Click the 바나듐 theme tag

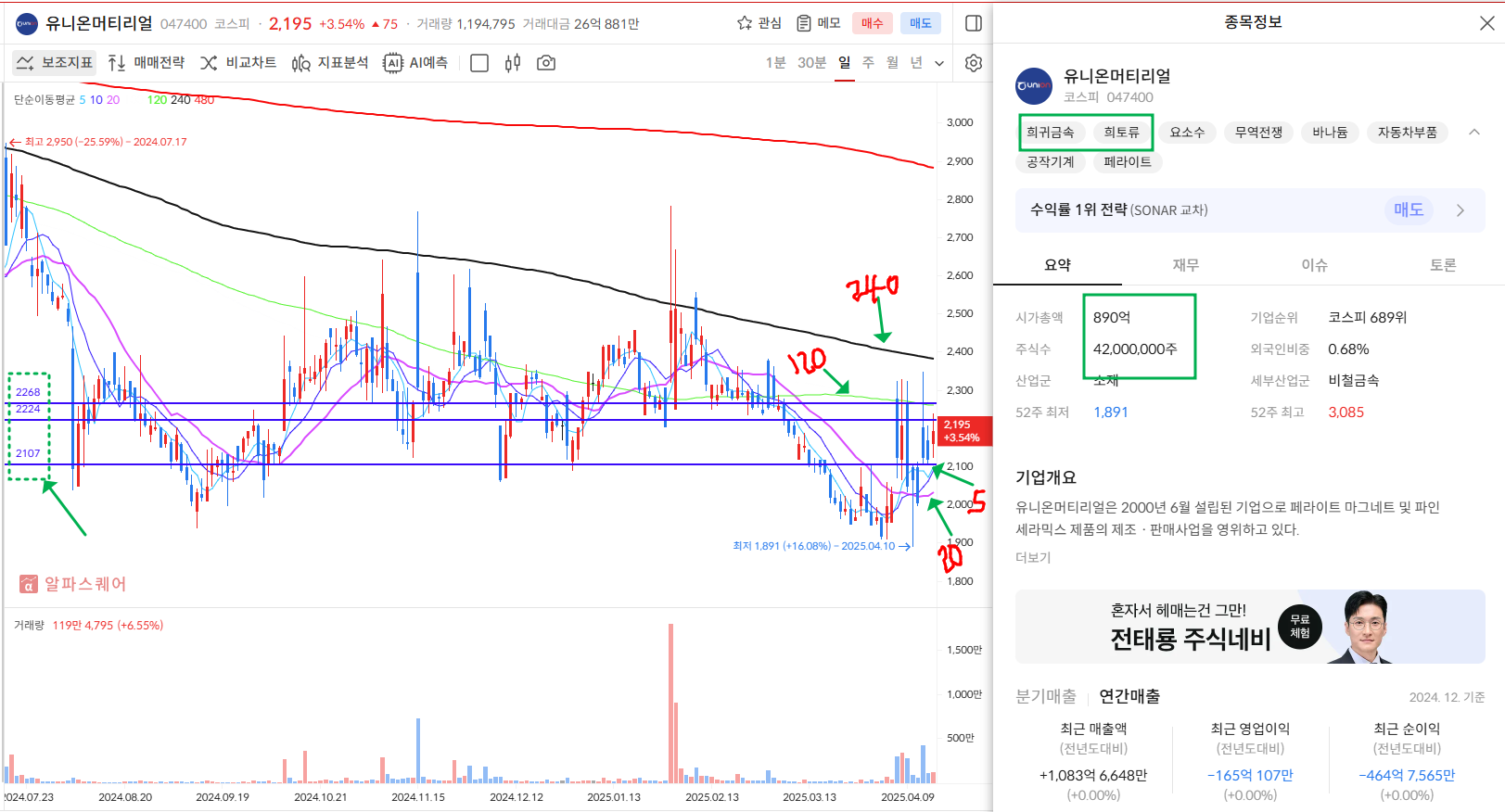pyautogui.click(x=1330, y=133)
